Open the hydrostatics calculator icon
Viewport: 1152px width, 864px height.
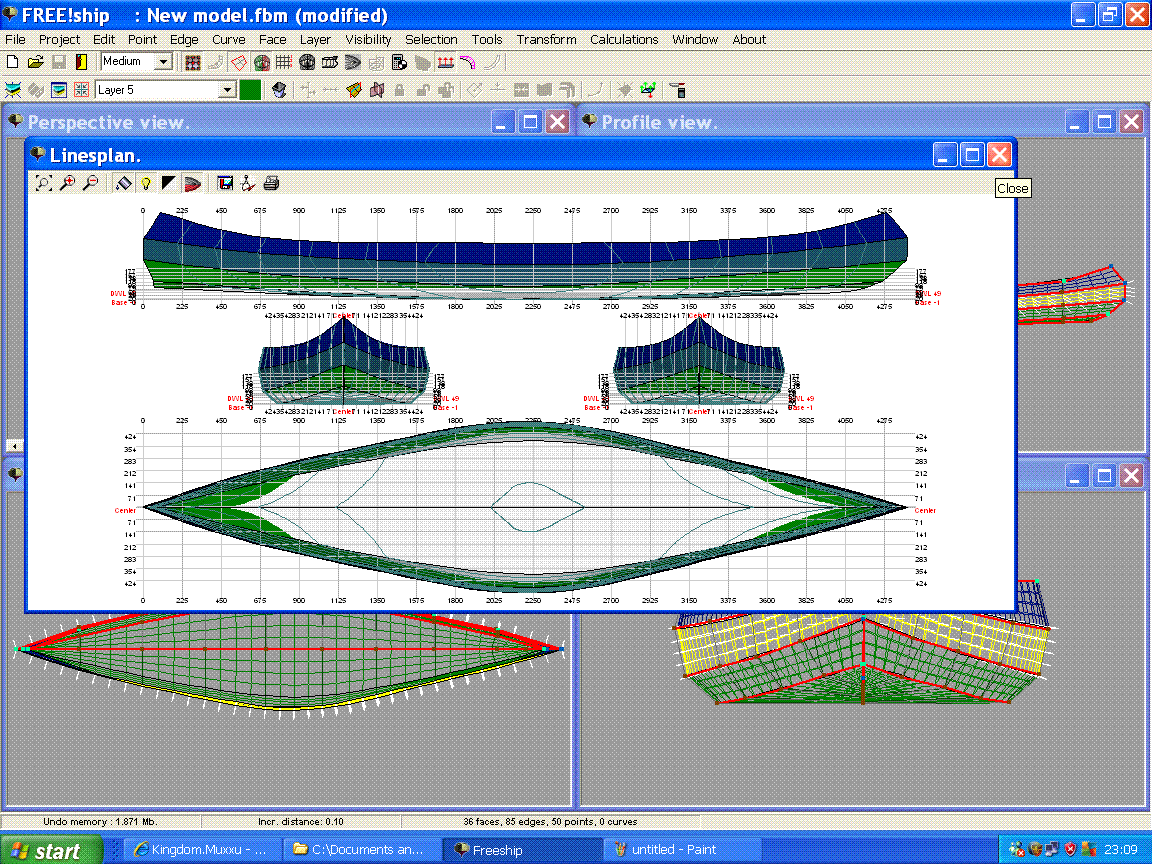(399, 62)
